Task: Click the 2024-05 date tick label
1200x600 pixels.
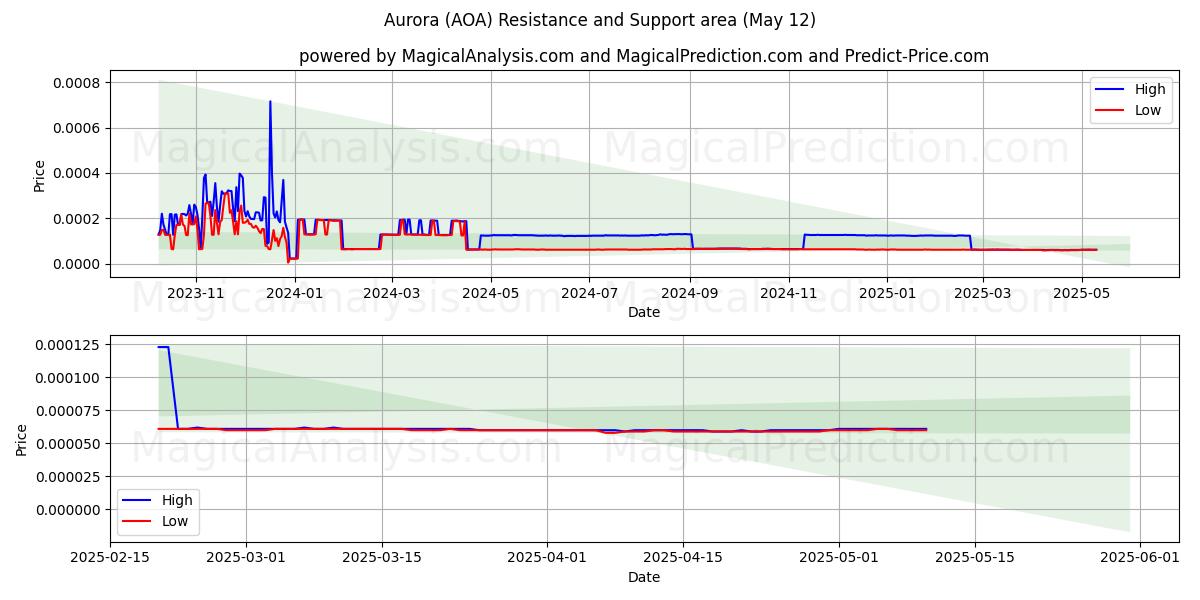Action: tap(491, 293)
